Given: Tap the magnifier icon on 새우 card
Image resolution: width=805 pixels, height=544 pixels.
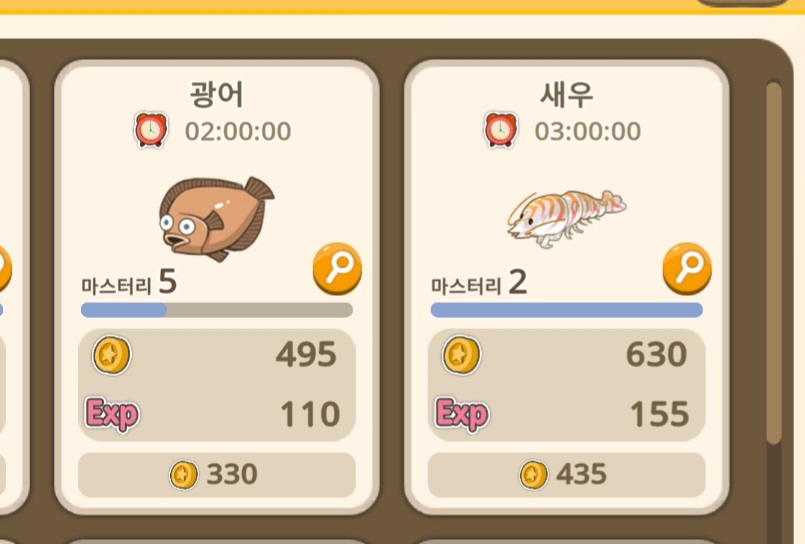Looking at the screenshot, I should coord(687,269).
